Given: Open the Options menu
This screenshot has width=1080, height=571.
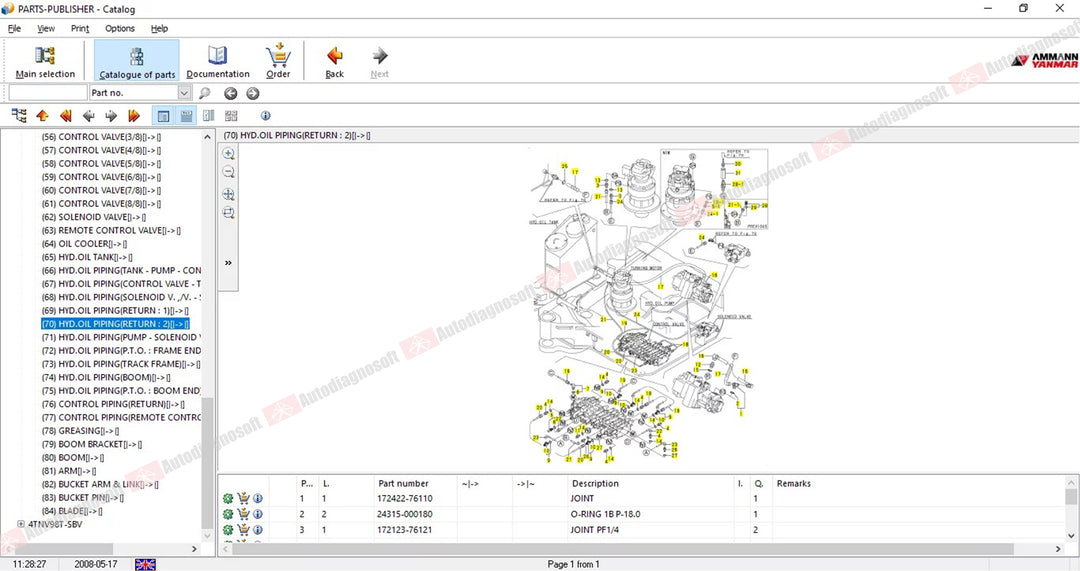Looking at the screenshot, I should click(x=120, y=28).
